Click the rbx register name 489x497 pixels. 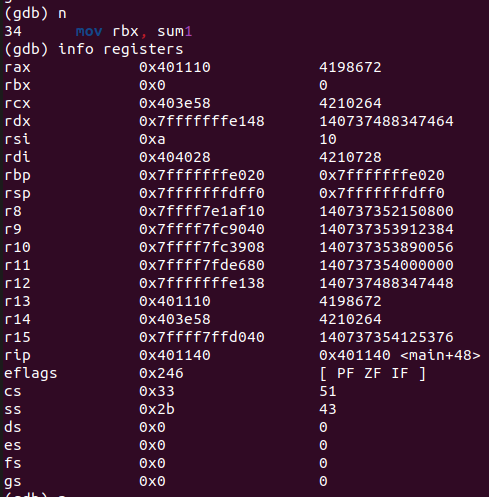point(17,85)
